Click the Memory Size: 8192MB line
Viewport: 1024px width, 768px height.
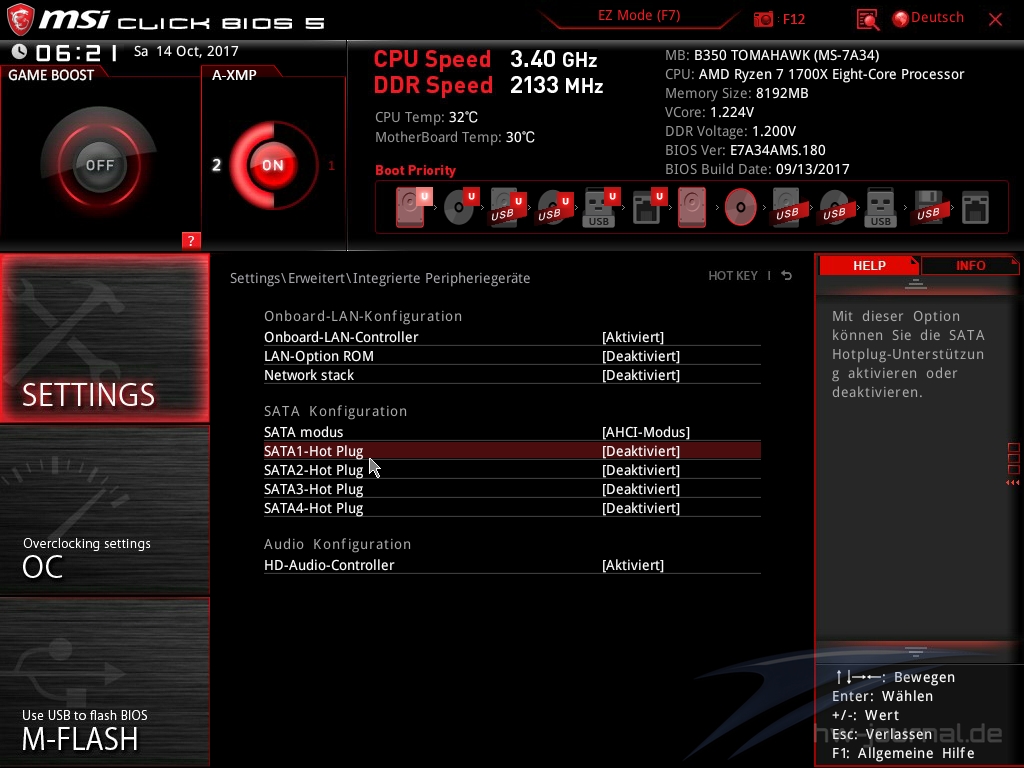(737, 93)
